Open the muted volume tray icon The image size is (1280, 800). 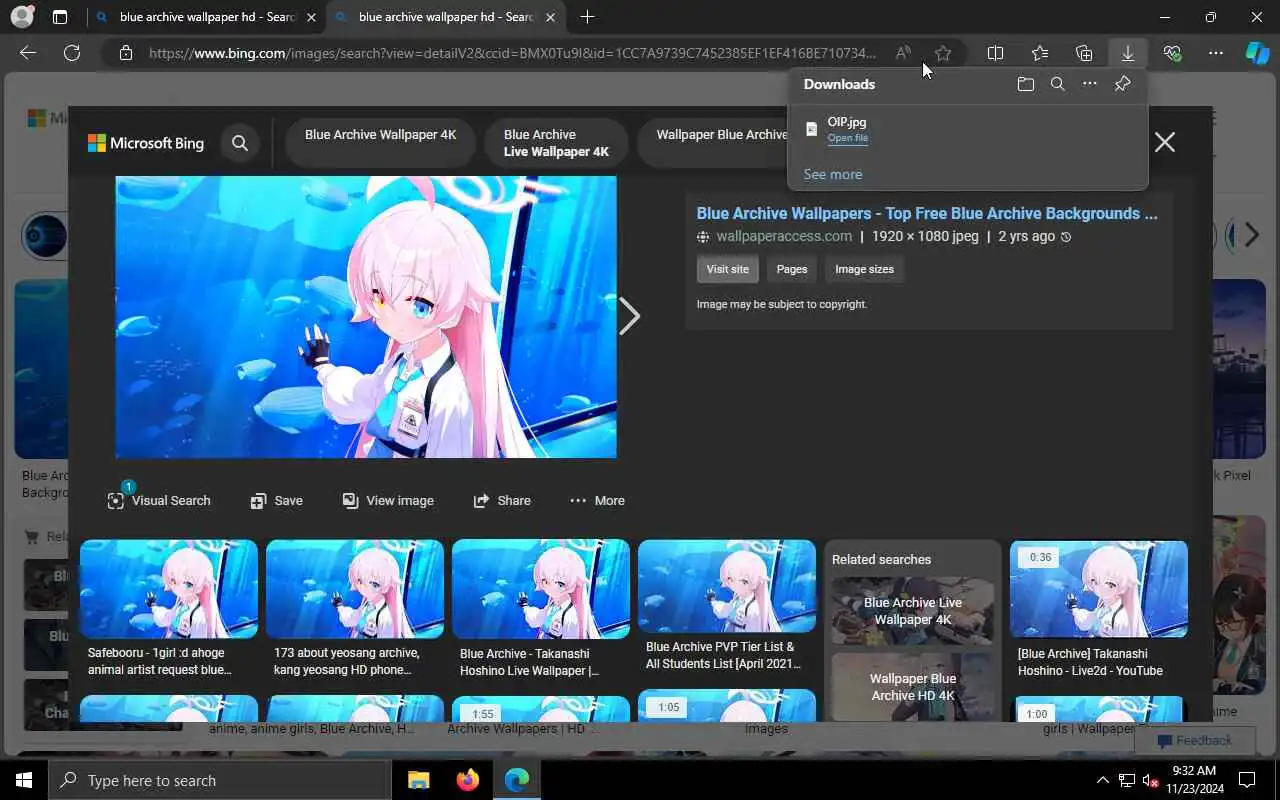[x=1150, y=780]
